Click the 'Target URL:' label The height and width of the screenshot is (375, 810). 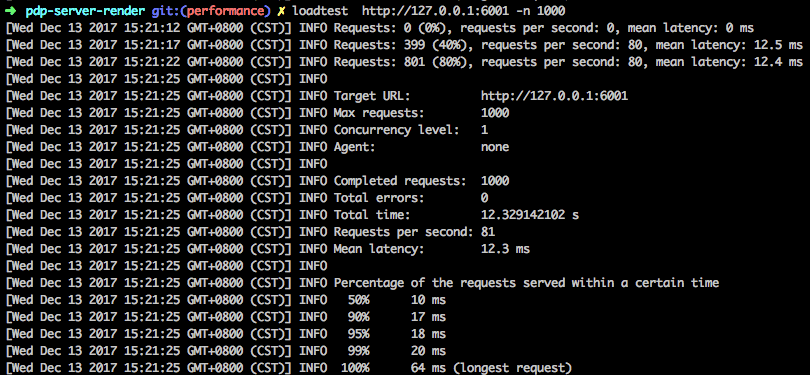tap(371, 96)
